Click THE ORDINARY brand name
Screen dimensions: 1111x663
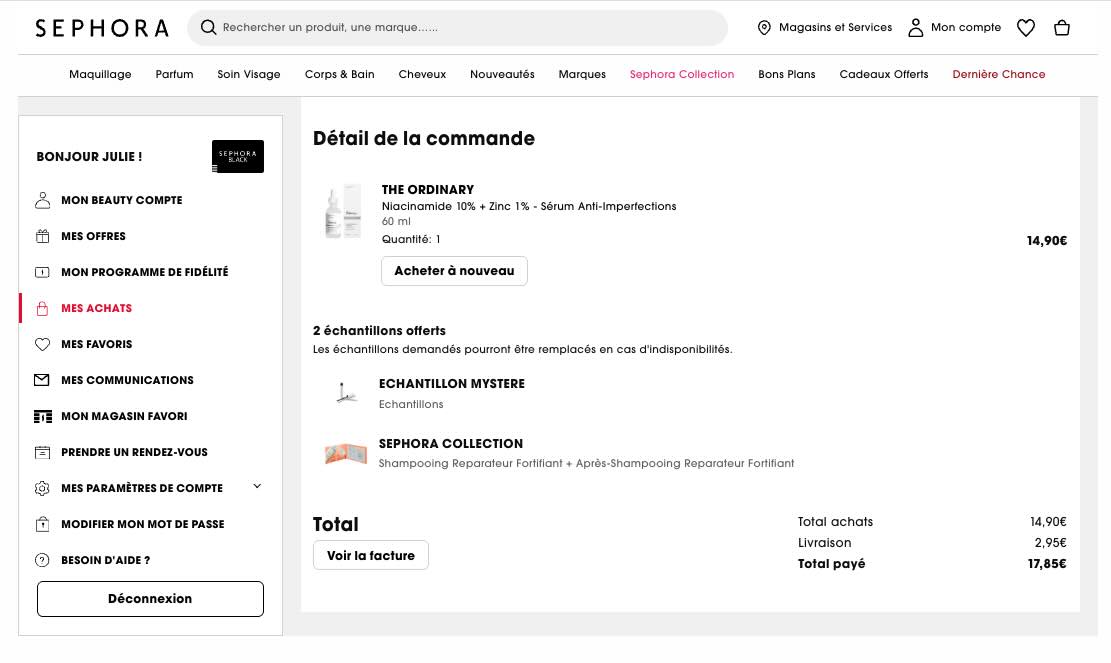[x=428, y=190]
